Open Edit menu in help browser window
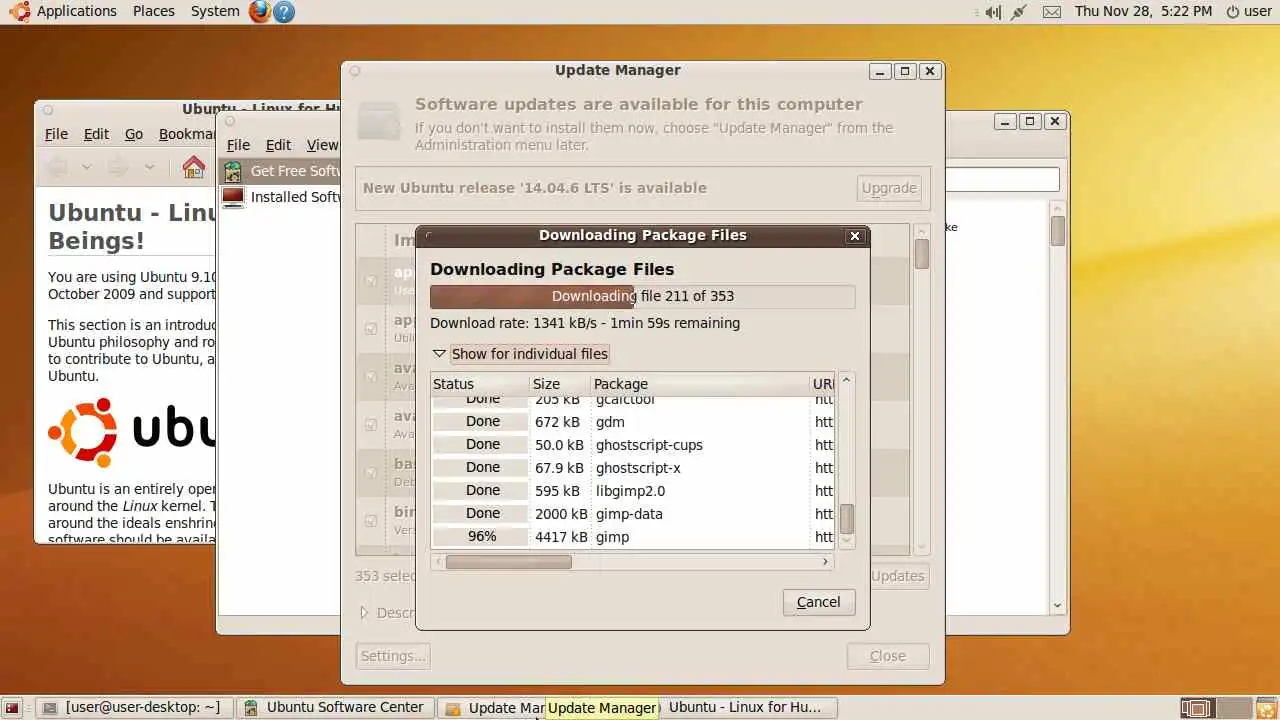 click(x=96, y=134)
